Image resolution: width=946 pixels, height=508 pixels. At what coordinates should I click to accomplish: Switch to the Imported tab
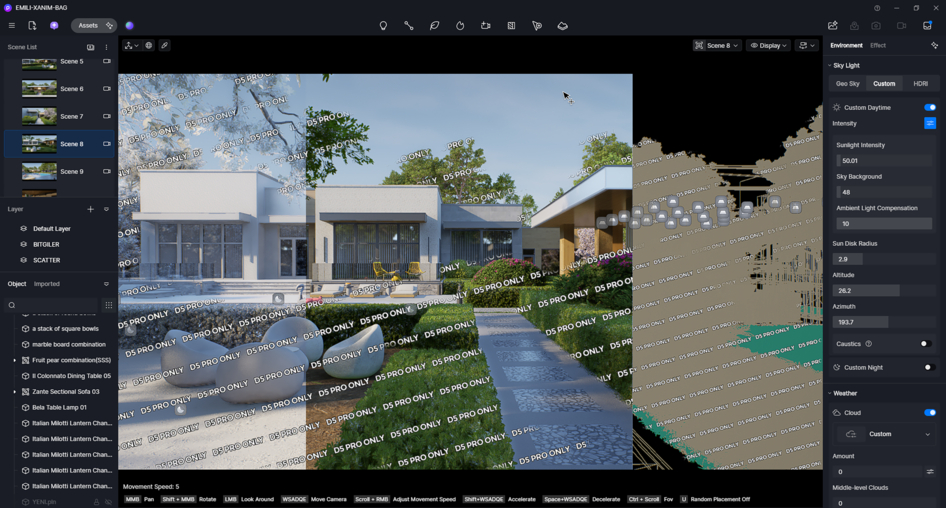46,284
